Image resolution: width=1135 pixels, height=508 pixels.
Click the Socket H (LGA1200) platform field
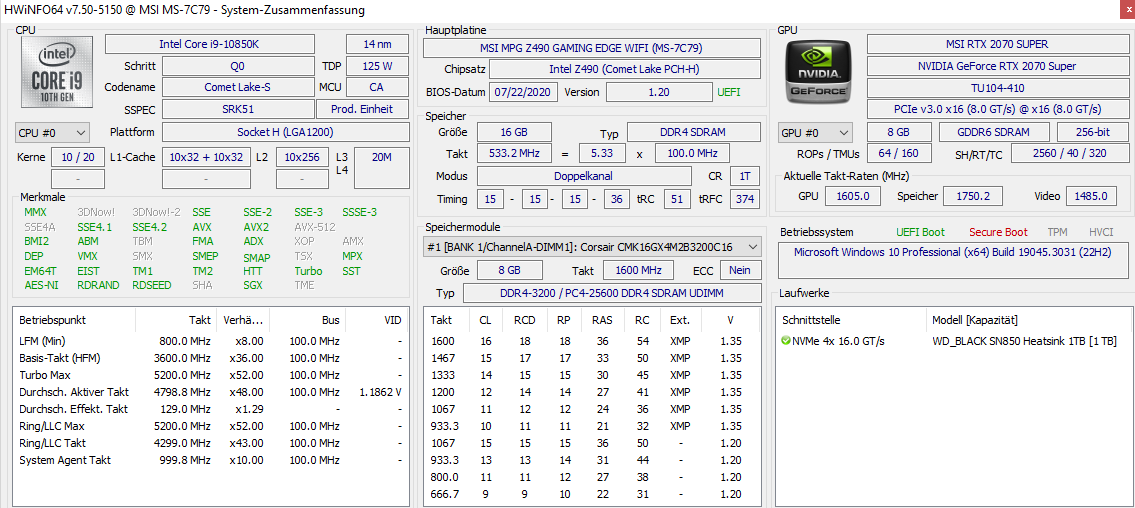pyautogui.click(x=285, y=132)
